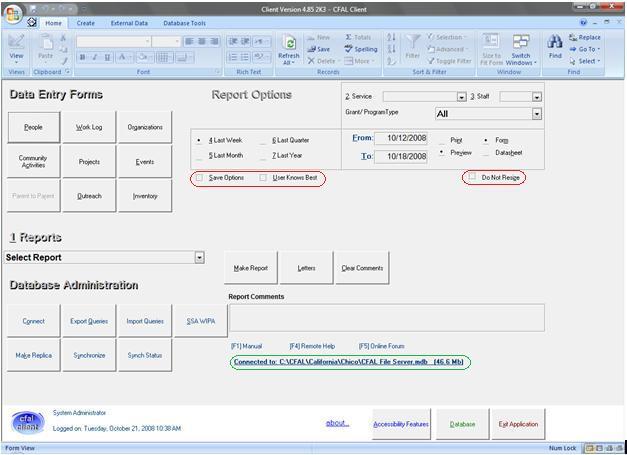Image resolution: width=627 pixels, height=455 pixels.
Task: Open the Select Report dropdown arrow
Action: click(200, 257)
